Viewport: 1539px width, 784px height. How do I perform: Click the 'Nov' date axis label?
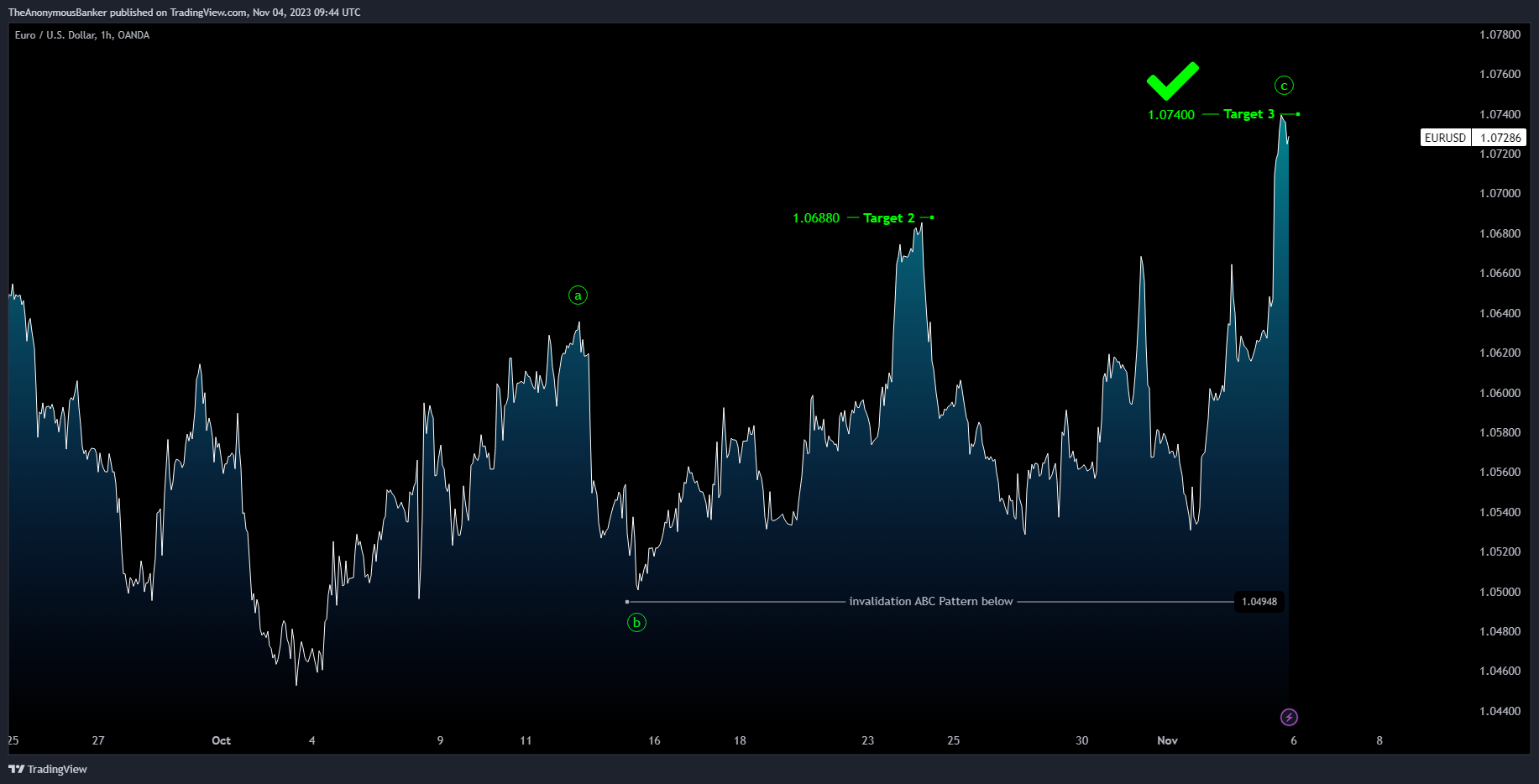[x=1167, y=740]
